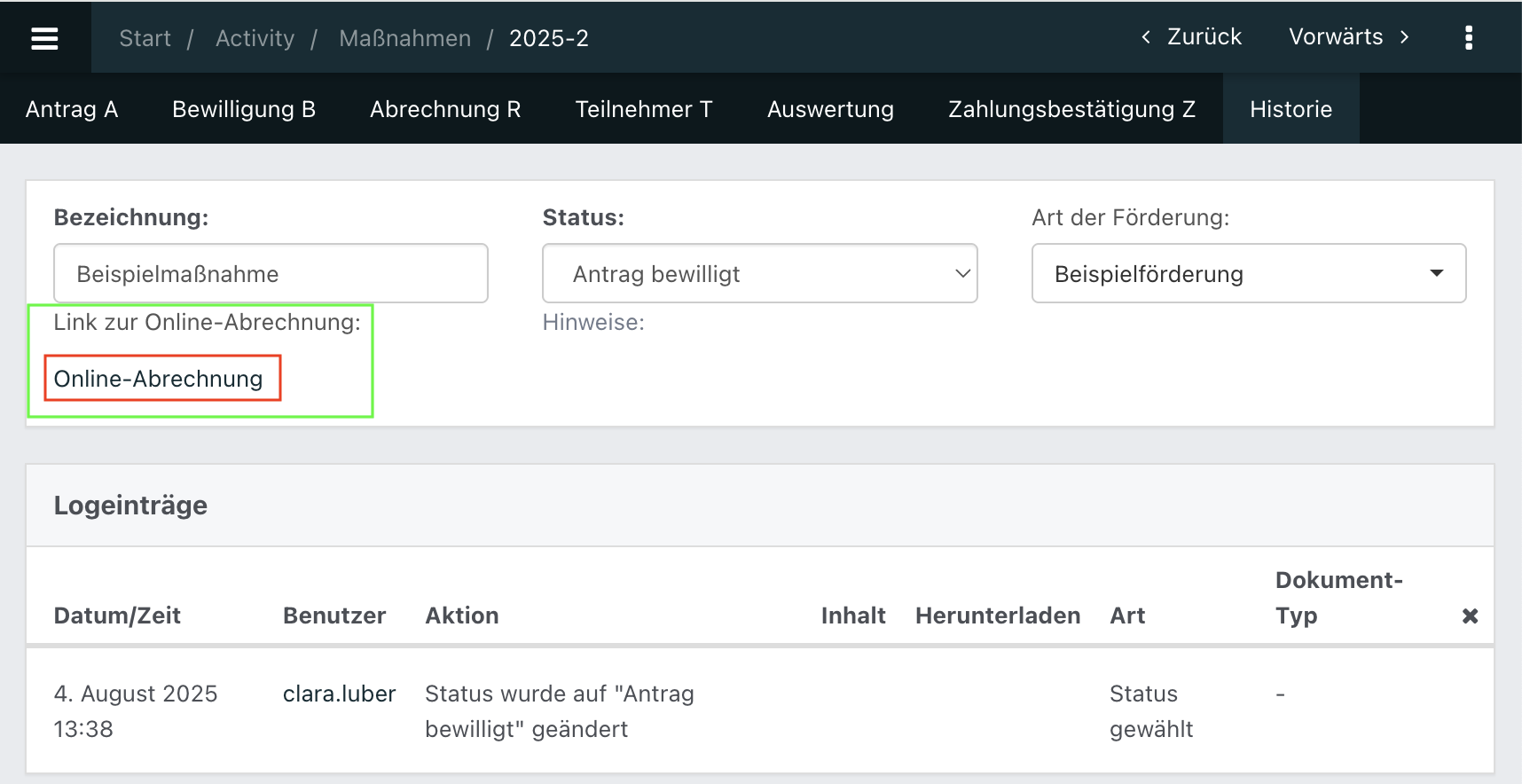Open the Auswertung tab
This screenshot has height=784, width=1522.
click(x=830, y=109)
